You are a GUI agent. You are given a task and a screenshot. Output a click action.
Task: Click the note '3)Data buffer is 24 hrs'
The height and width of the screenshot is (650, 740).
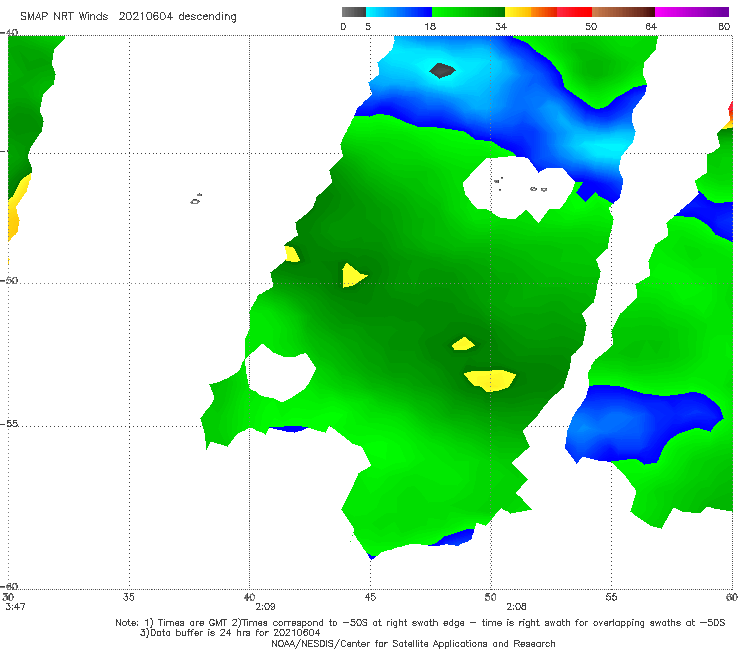coord(230,633)
